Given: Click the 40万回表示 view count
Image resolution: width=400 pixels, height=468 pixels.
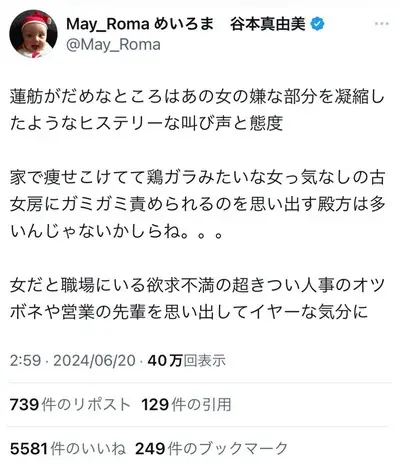Looking at the screenshot, I should pyautogui.click(x=187, y=361).
